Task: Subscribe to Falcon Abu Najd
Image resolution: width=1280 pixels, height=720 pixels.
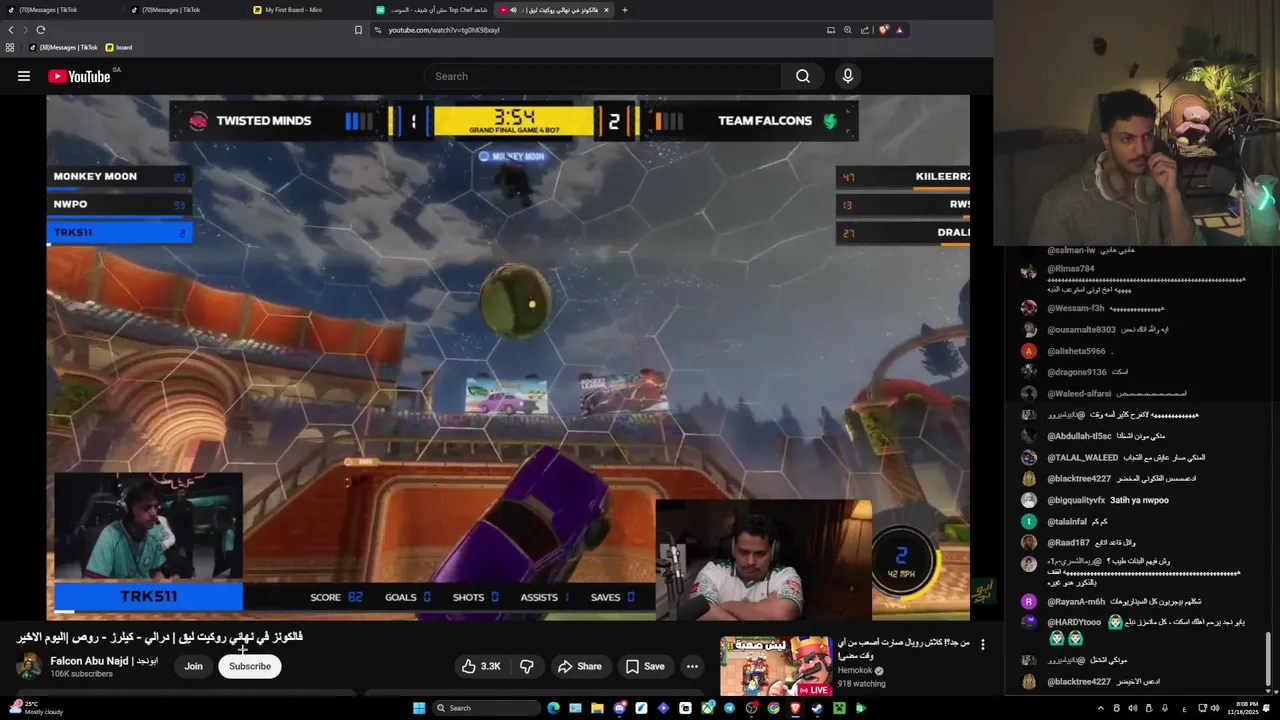Action: tap(250, 666)
